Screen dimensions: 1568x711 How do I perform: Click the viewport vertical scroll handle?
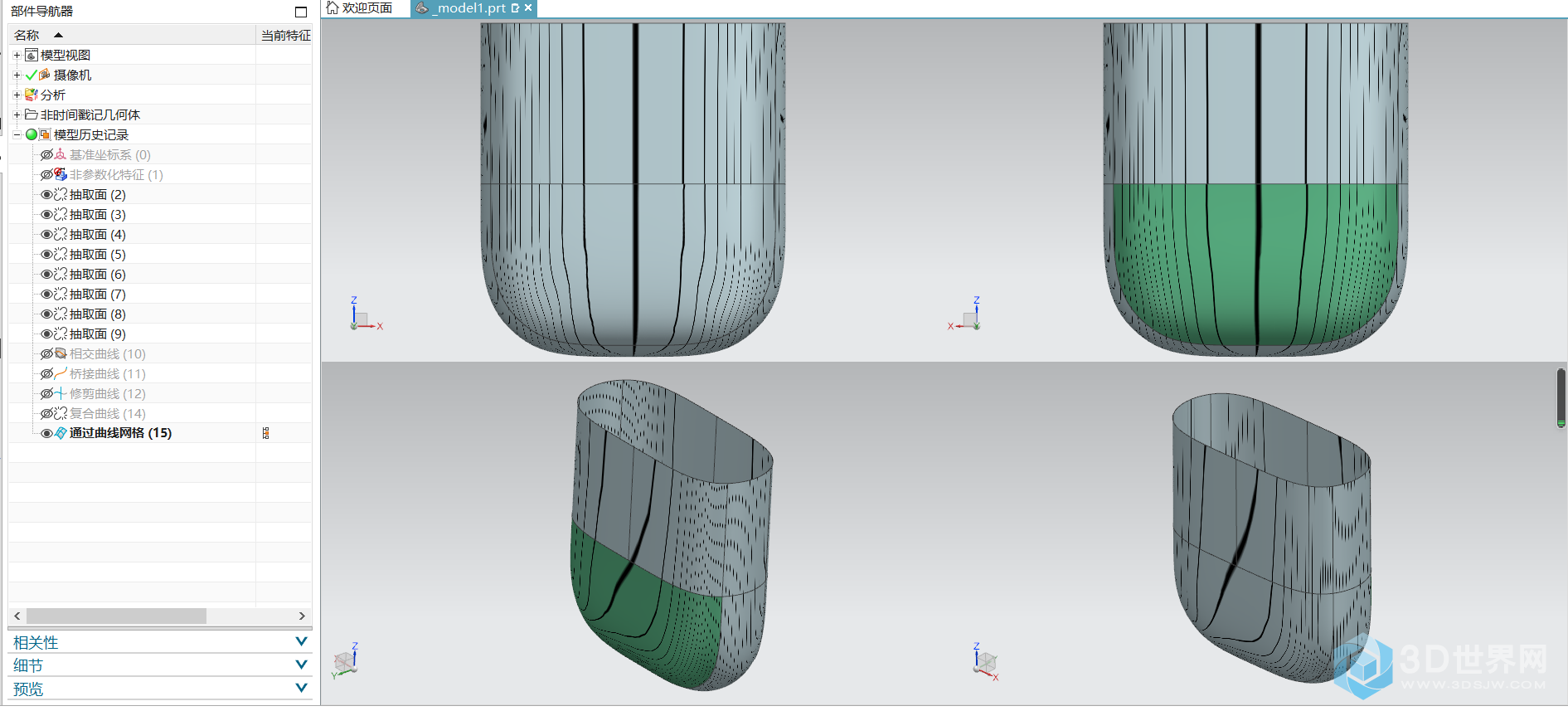pyautogui.click(x=1561, y=398)
